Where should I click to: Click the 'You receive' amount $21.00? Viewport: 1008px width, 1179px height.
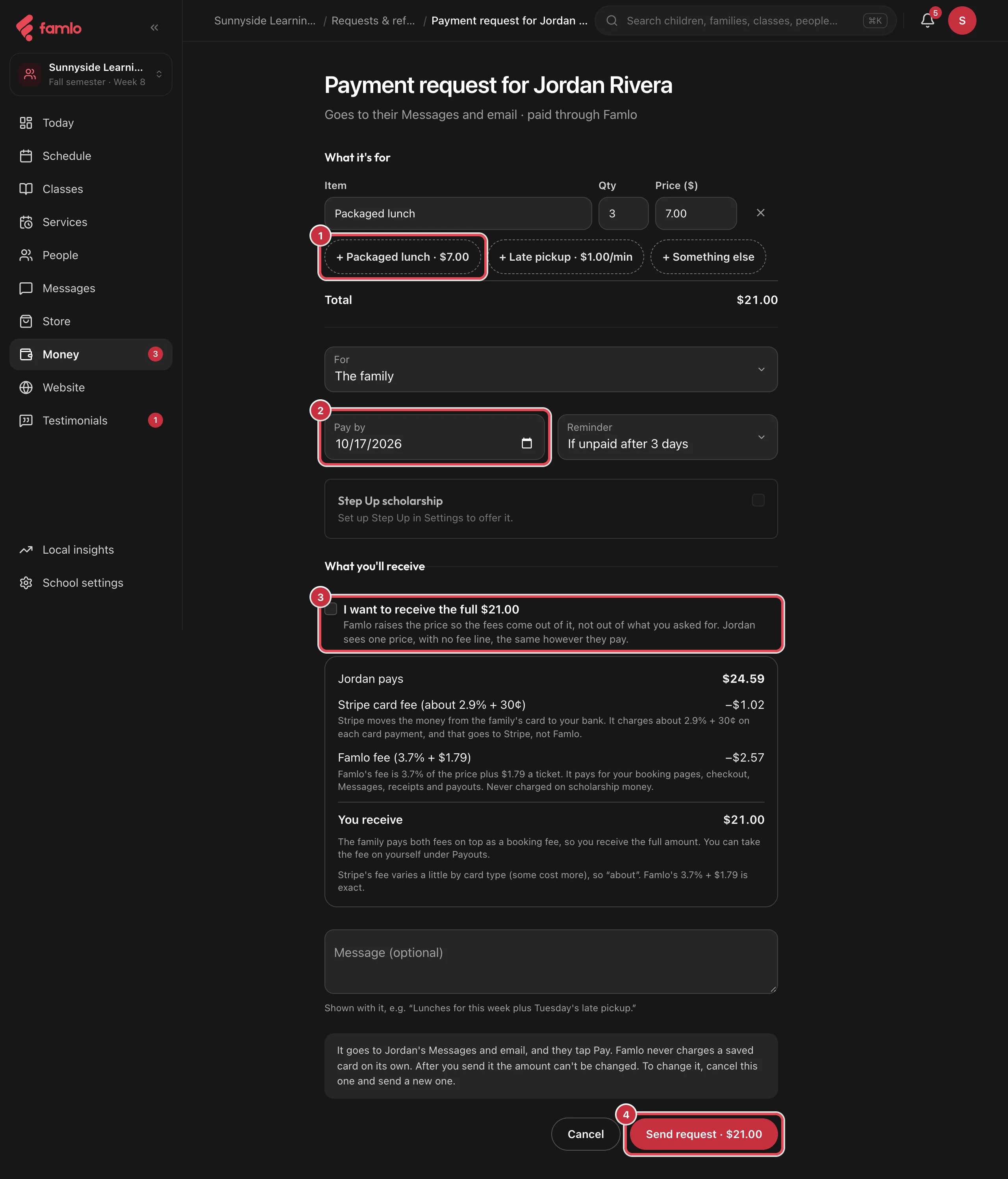[x=743, y=820]
